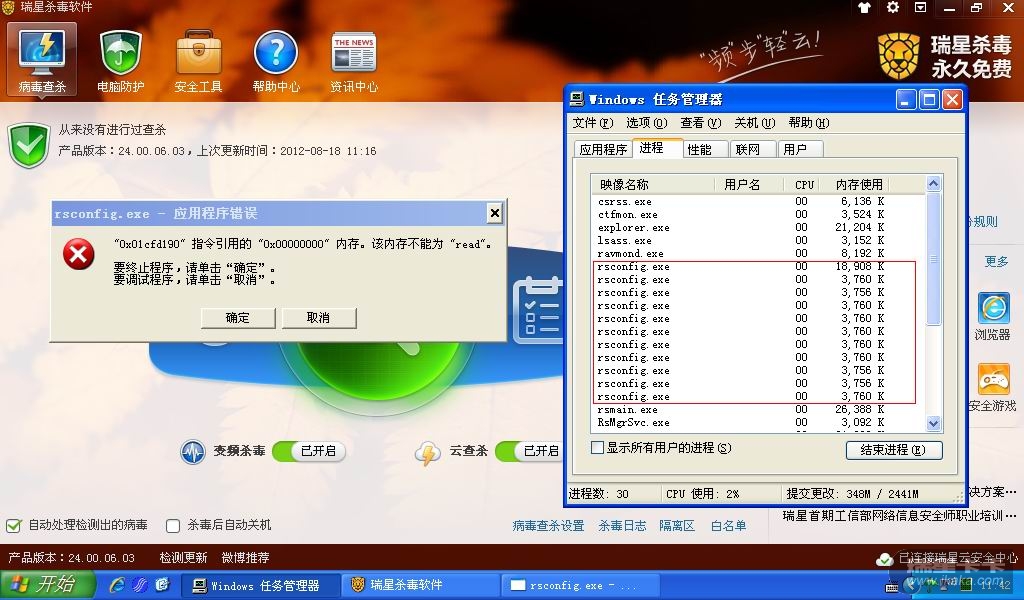This screenshot has height=600, width=1024.
Task: Click 检测更新 in the bottom bar
Action: pyautogui.click(x=184, y=558)
